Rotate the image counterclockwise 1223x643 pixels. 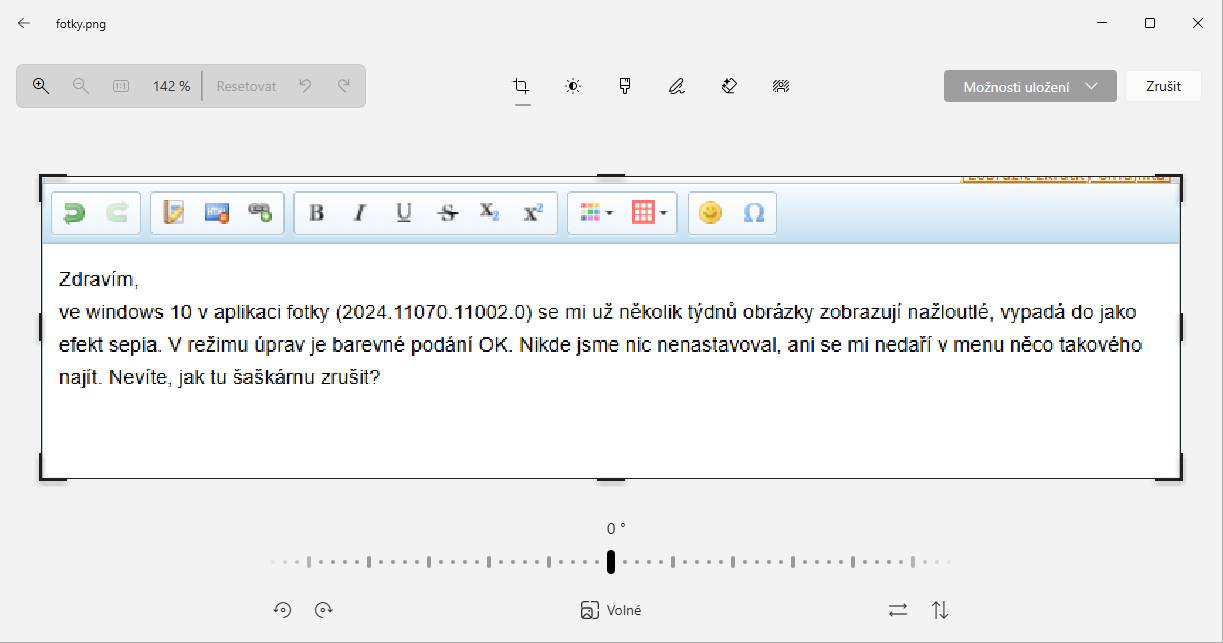click(x=283, y=610)
